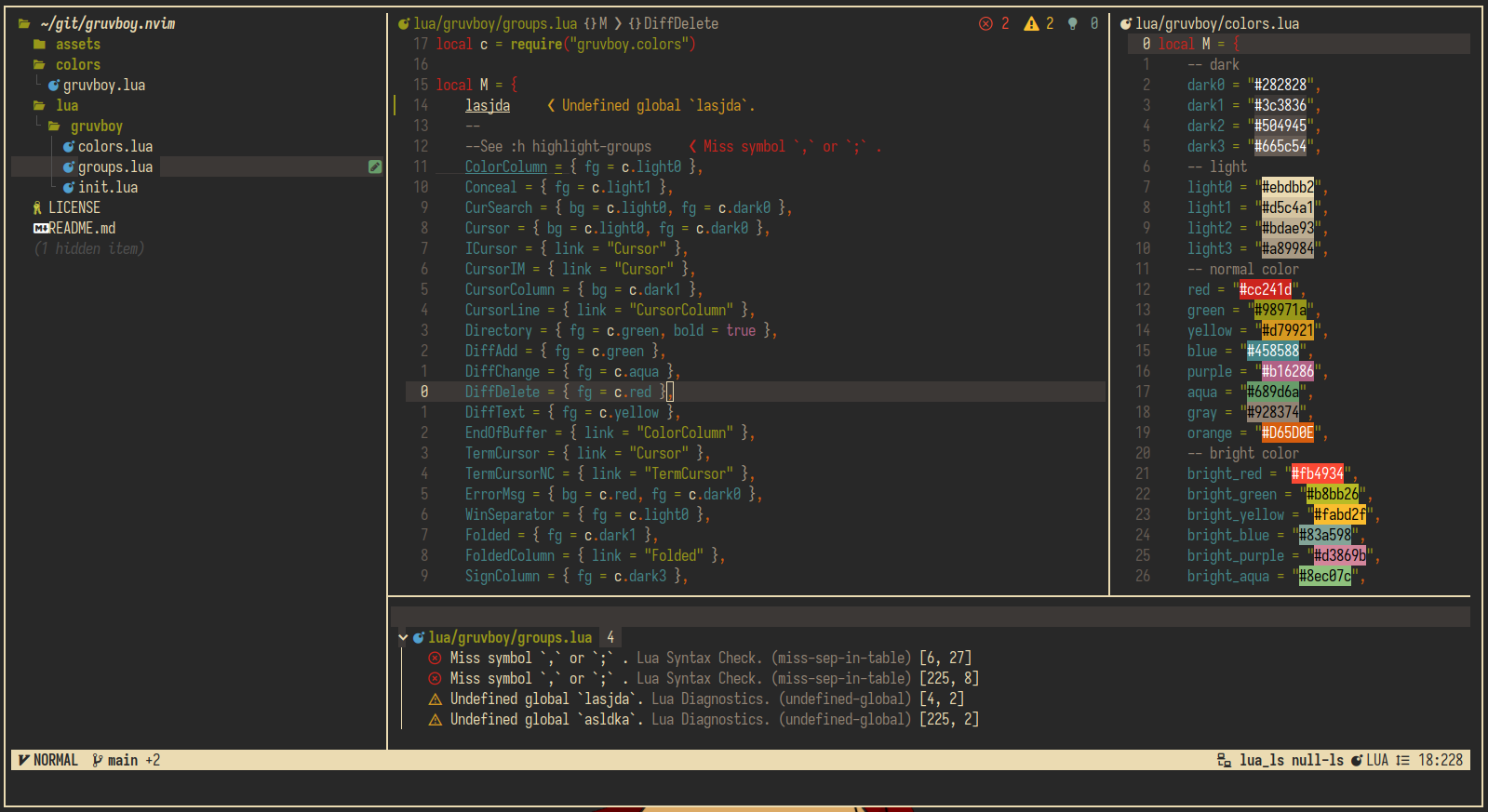
Task: Click the hint lightbulb icon in the winbar
Action: 1073,24
